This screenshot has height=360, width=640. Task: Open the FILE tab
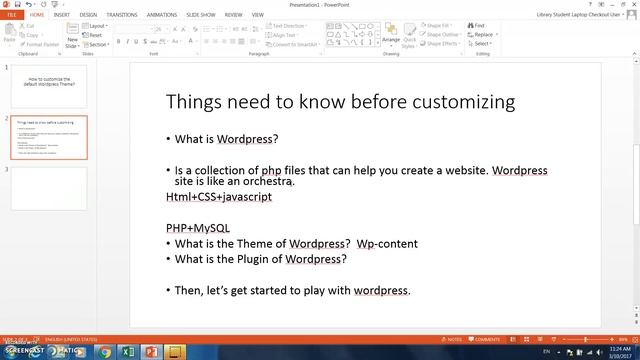tap(12, 15)
